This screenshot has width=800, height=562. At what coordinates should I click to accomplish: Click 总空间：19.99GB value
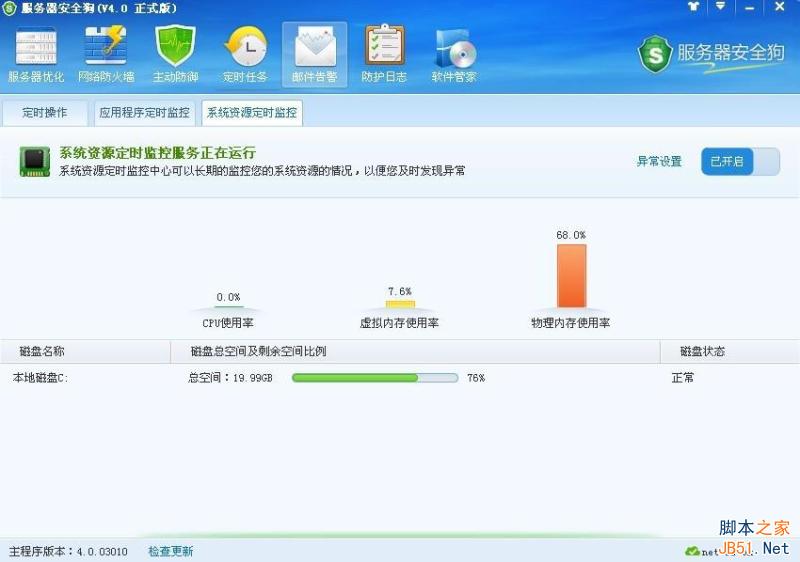(230, 378)
